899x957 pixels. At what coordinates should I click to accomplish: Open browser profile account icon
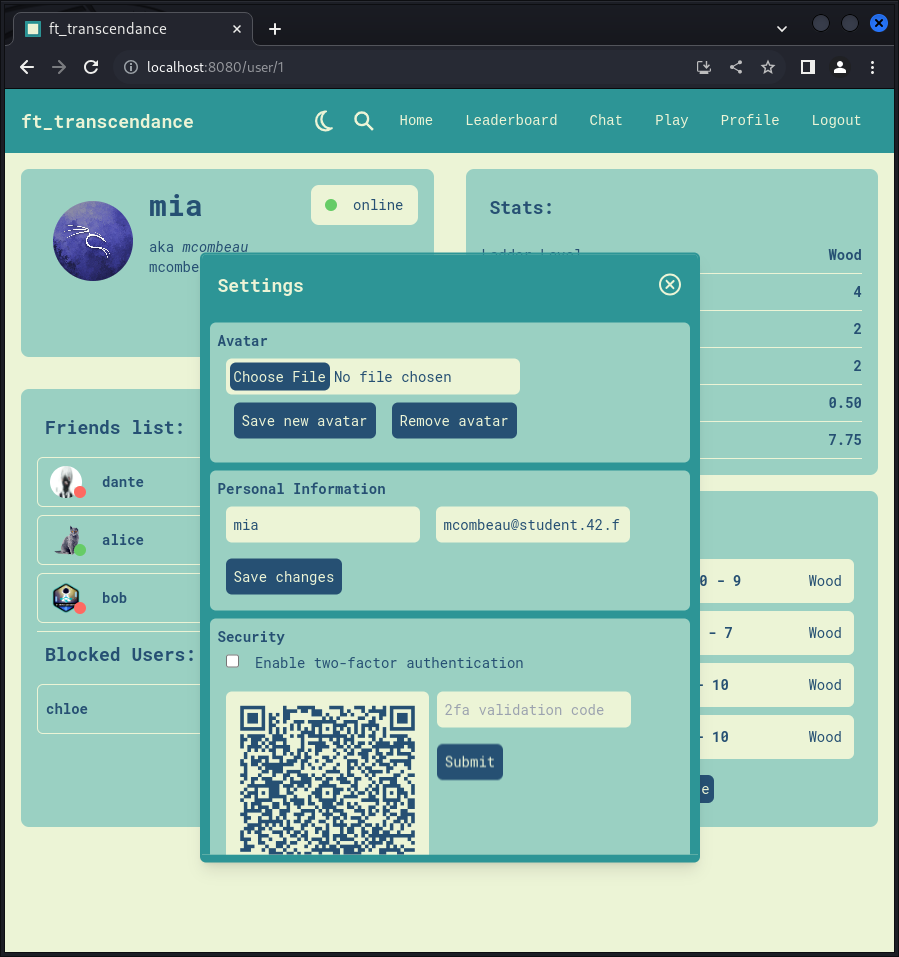(840, 67)
